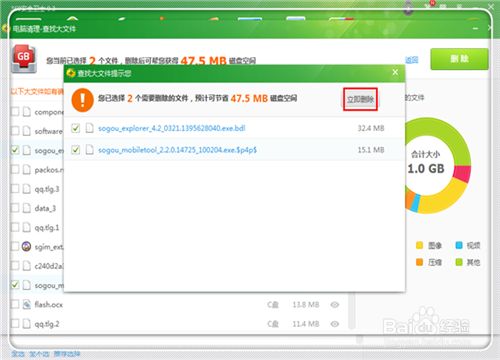Click the yellow 图像 legend swatch
Screen dimensions: 500x360
(419, 245)
